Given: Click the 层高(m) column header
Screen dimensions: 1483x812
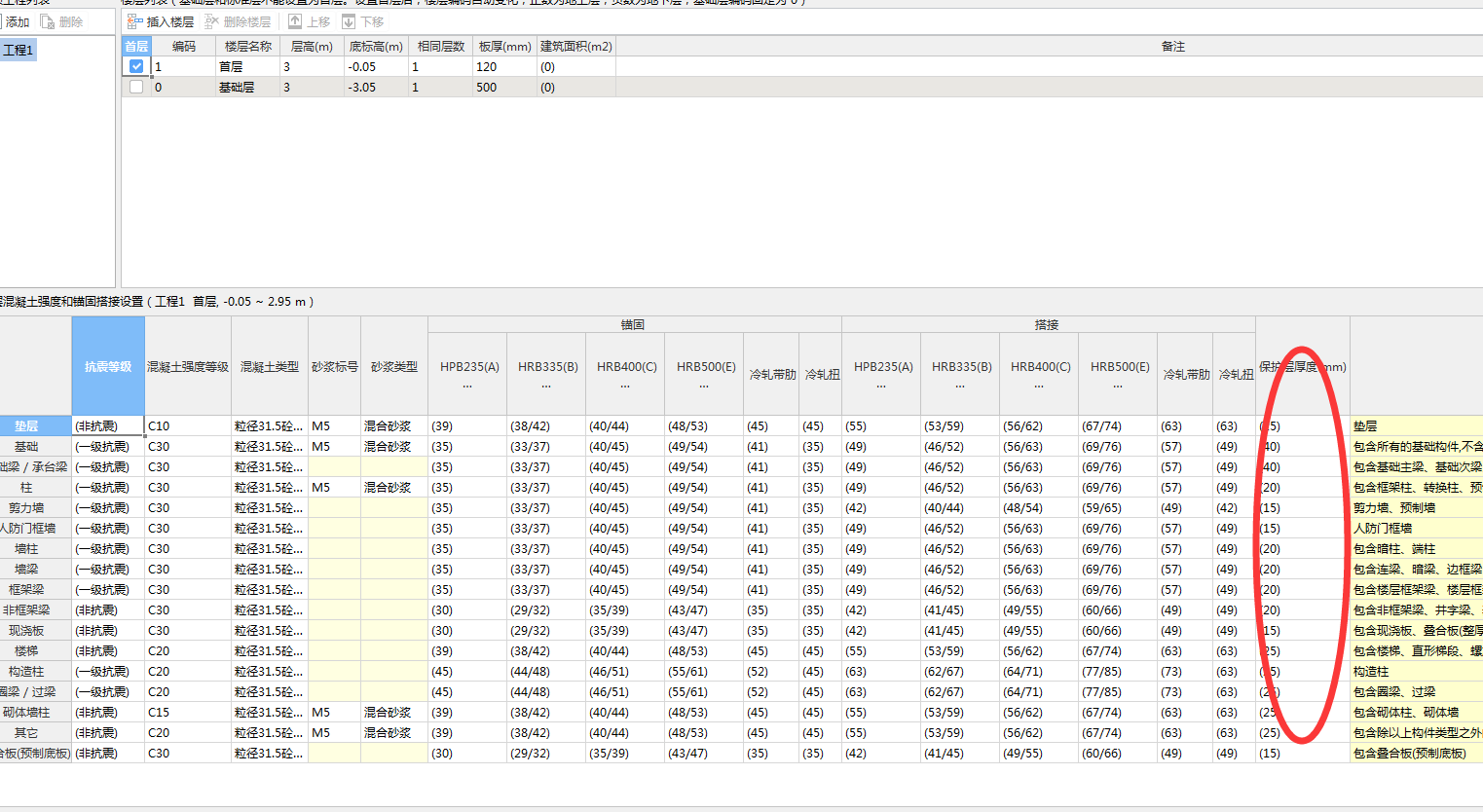Looking at the screenshot, I should (x=312, y=46).
